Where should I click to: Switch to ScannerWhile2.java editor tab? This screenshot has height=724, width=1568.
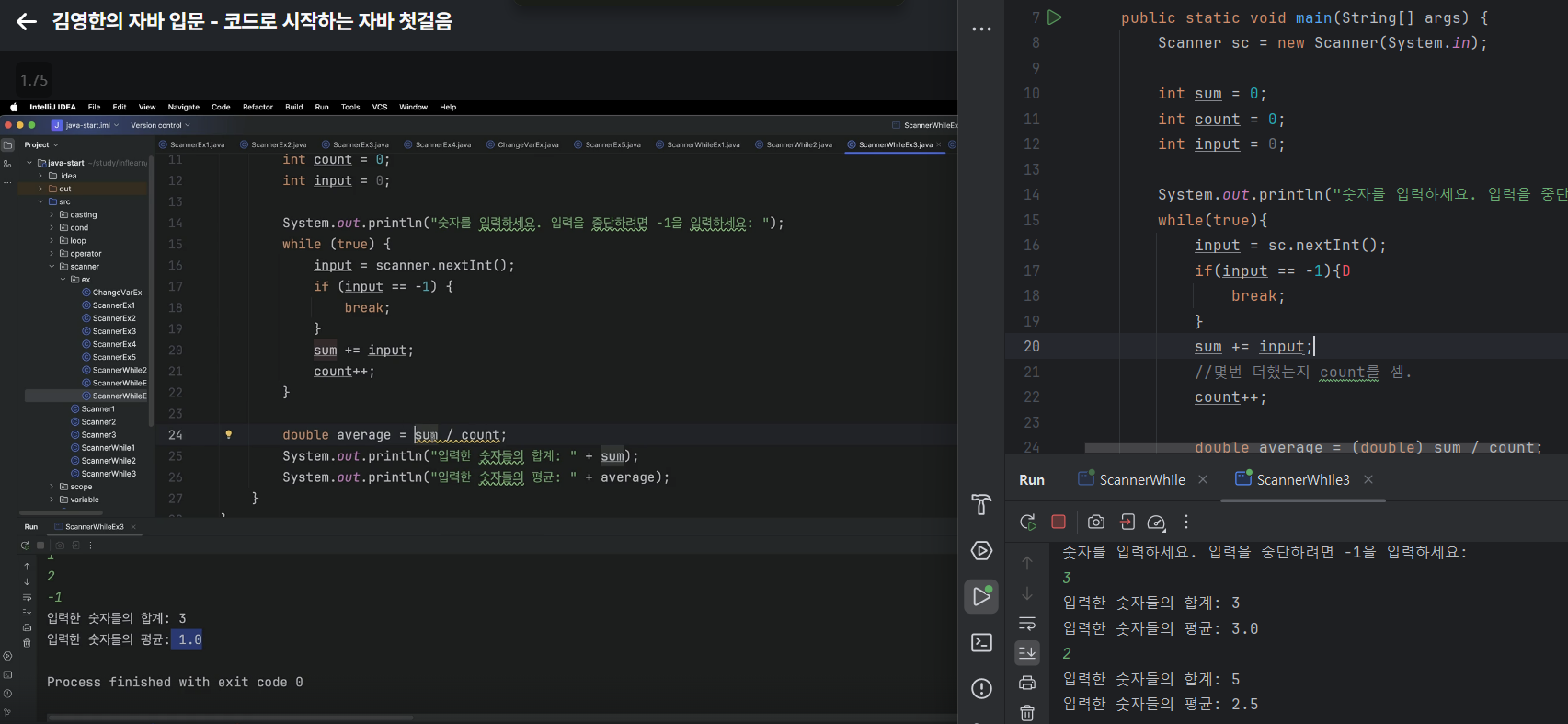(794, 144)
